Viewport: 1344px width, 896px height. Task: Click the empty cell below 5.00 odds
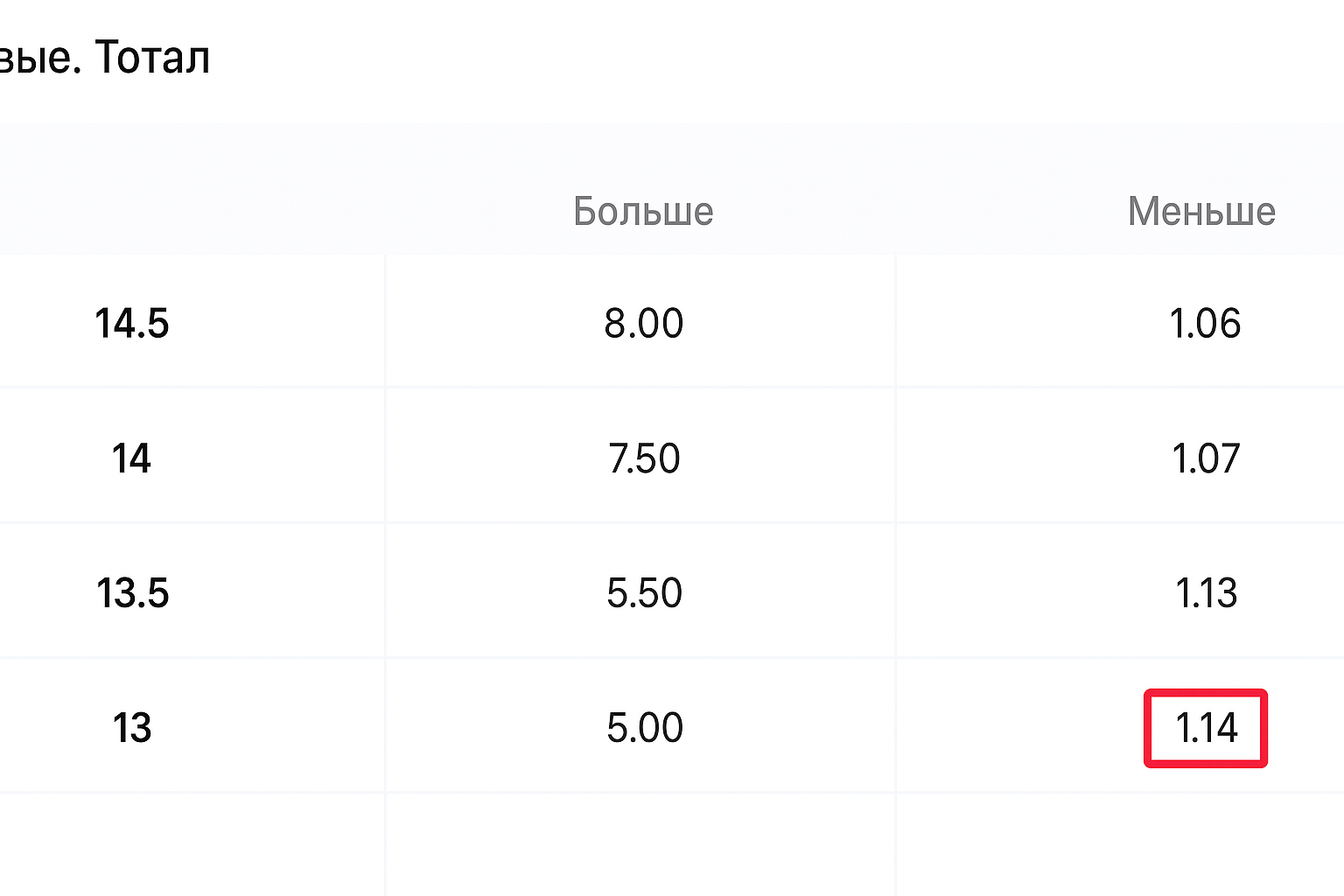640,844
